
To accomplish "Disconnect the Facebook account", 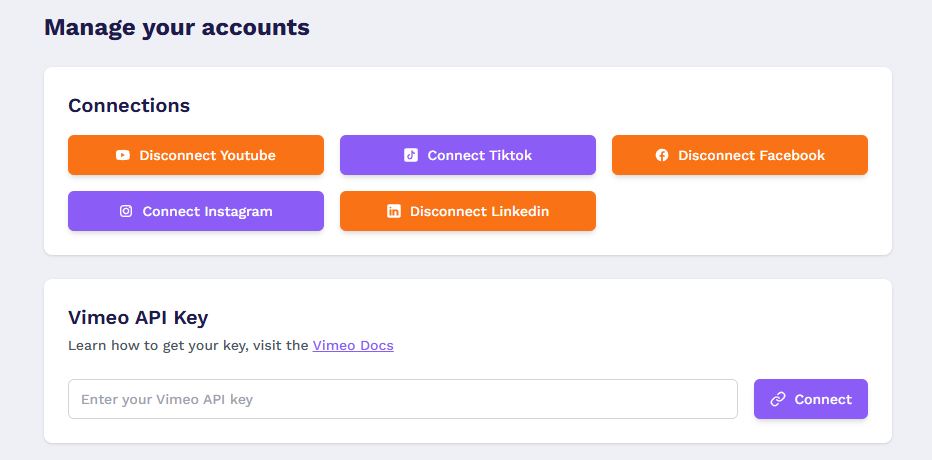I will (740, 155).
